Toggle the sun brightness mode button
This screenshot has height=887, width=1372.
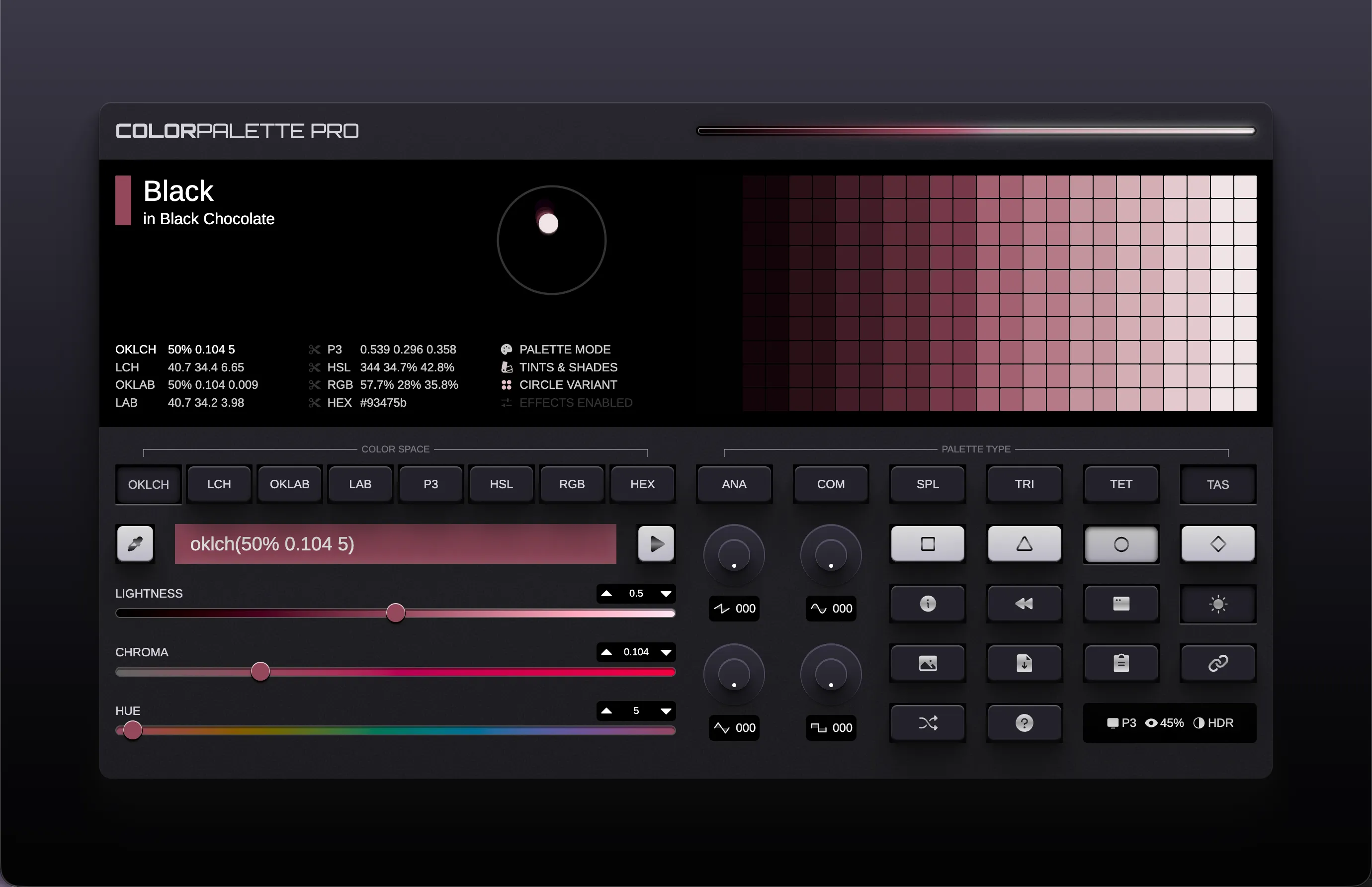click(1217, 604)
